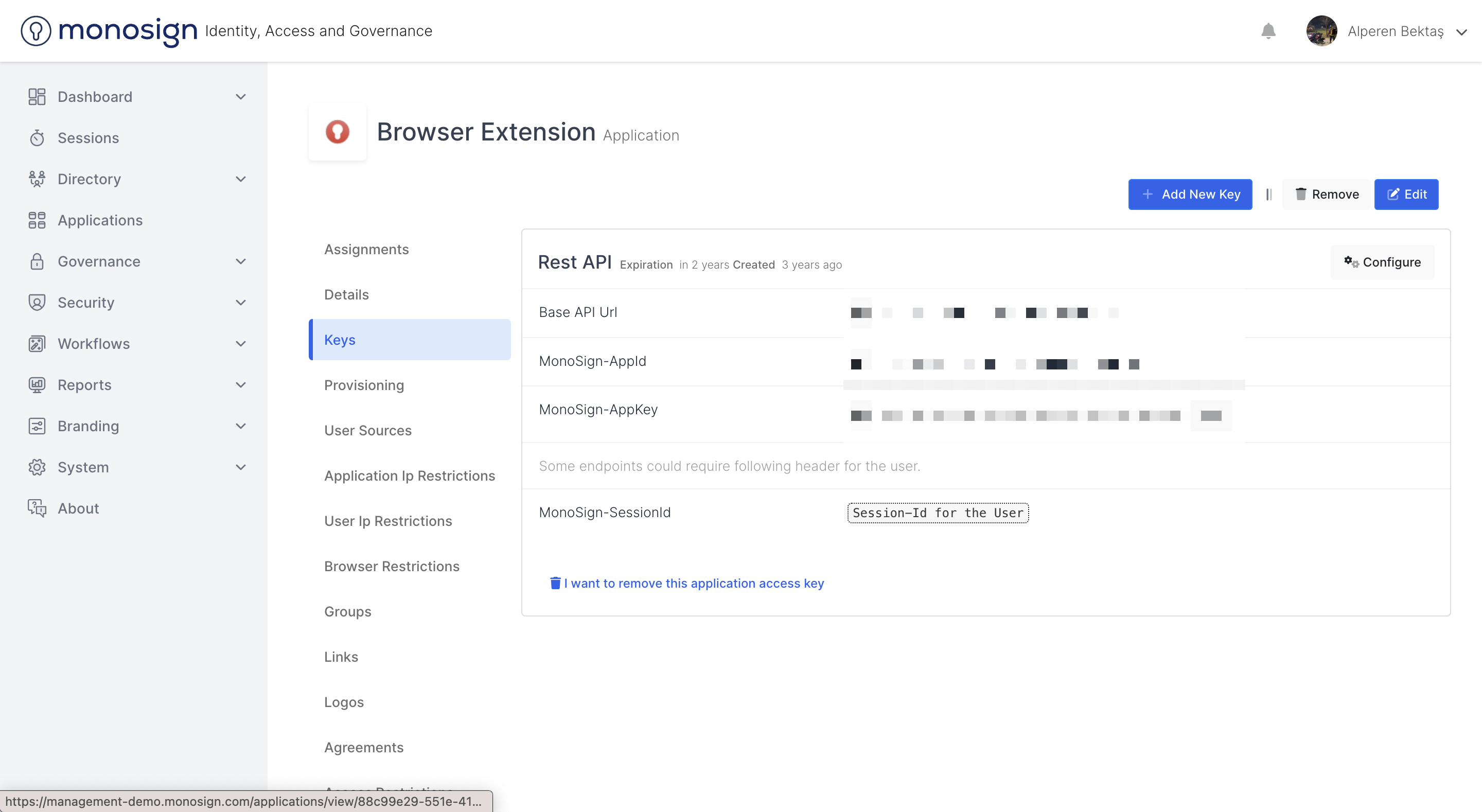Click the monosign logo icon

(x=36, y=31)
